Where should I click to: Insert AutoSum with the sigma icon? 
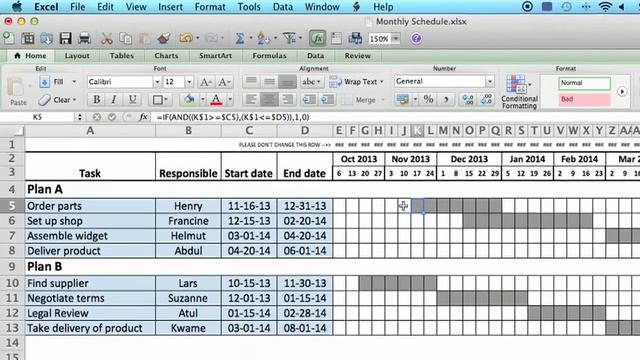[240, 38]
